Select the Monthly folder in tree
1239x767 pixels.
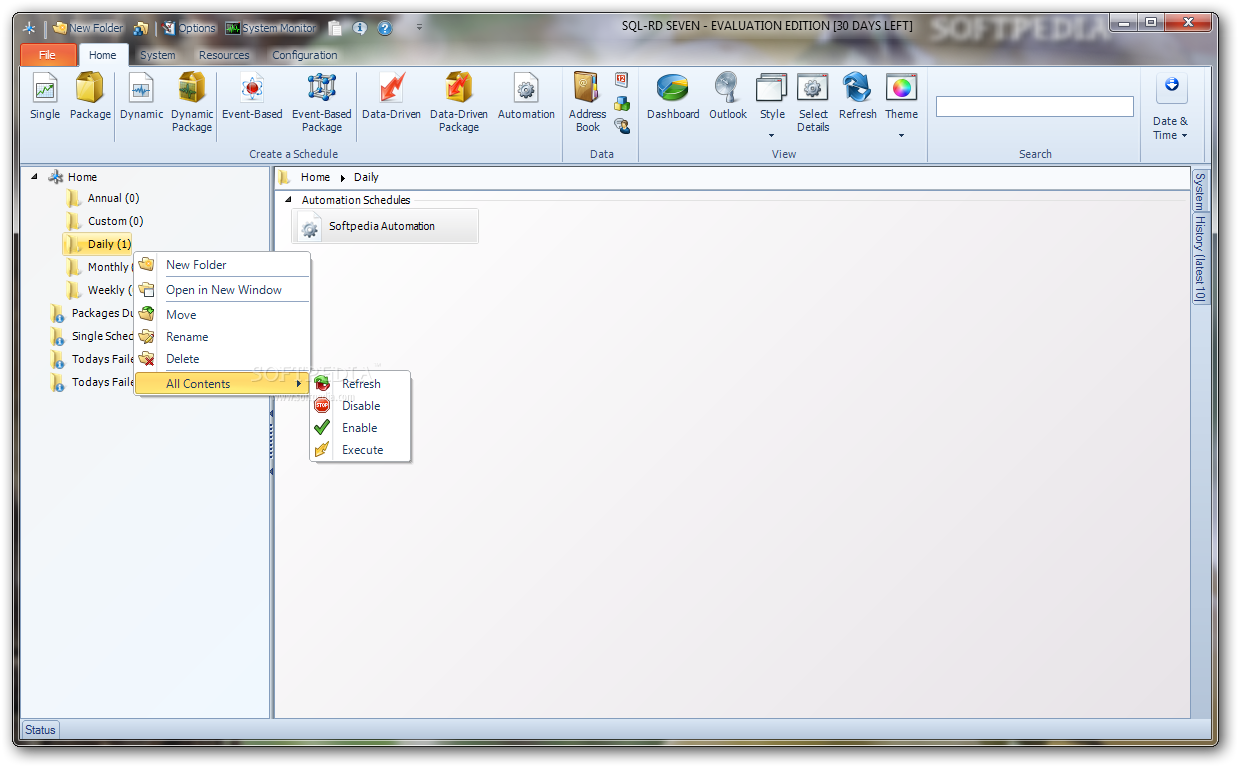[x=99, y=267]
